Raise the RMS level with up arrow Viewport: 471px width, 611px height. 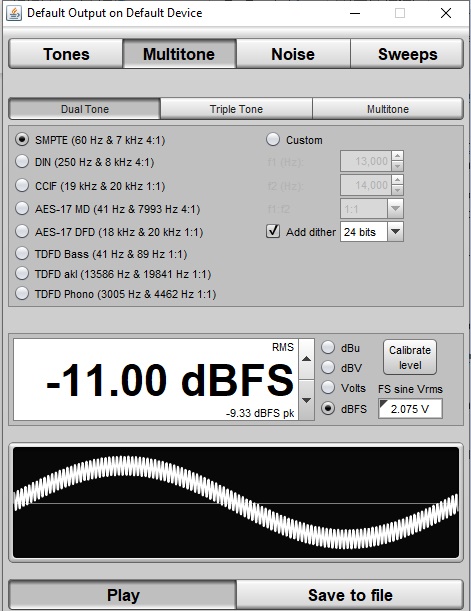[307, 359]
